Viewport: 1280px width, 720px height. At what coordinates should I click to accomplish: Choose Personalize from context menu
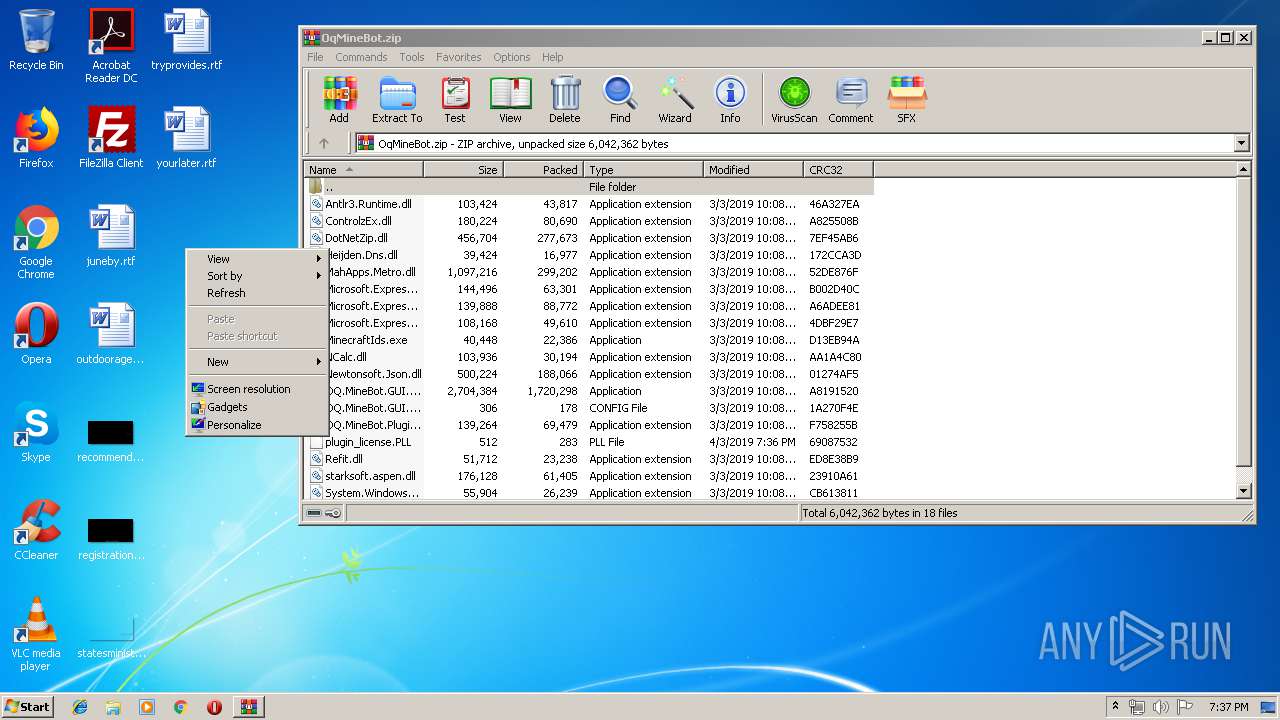258,425
